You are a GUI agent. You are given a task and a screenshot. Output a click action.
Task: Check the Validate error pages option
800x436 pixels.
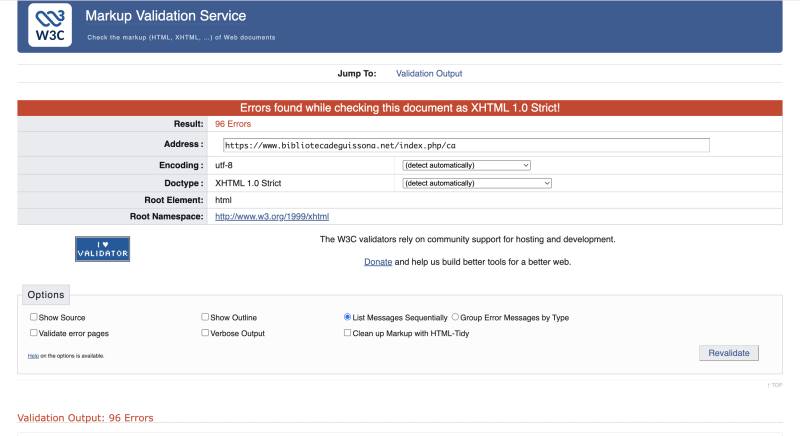pyautogui.click(x=34, y=333)
